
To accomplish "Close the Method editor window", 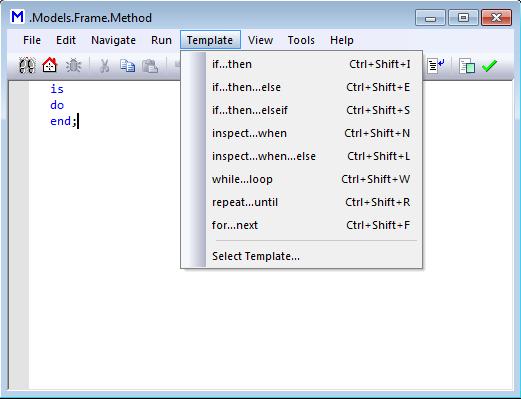I will tap(496, 18).
